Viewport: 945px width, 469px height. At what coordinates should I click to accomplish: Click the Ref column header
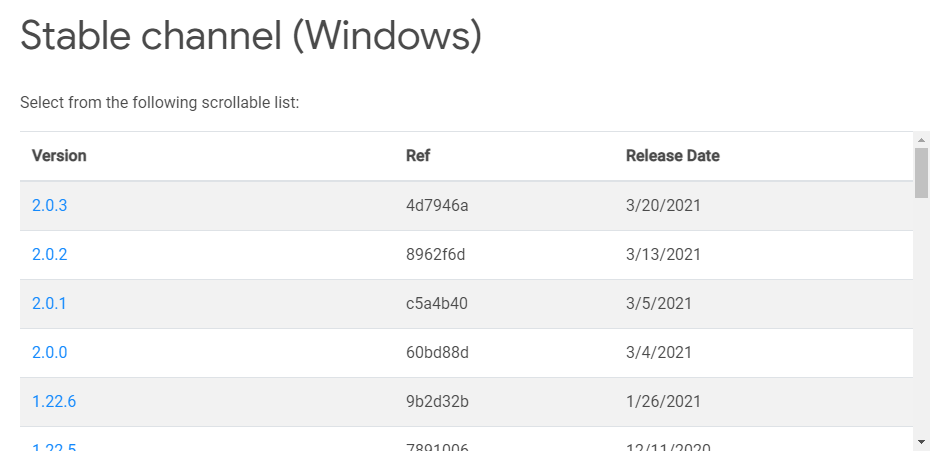[418, 156]
